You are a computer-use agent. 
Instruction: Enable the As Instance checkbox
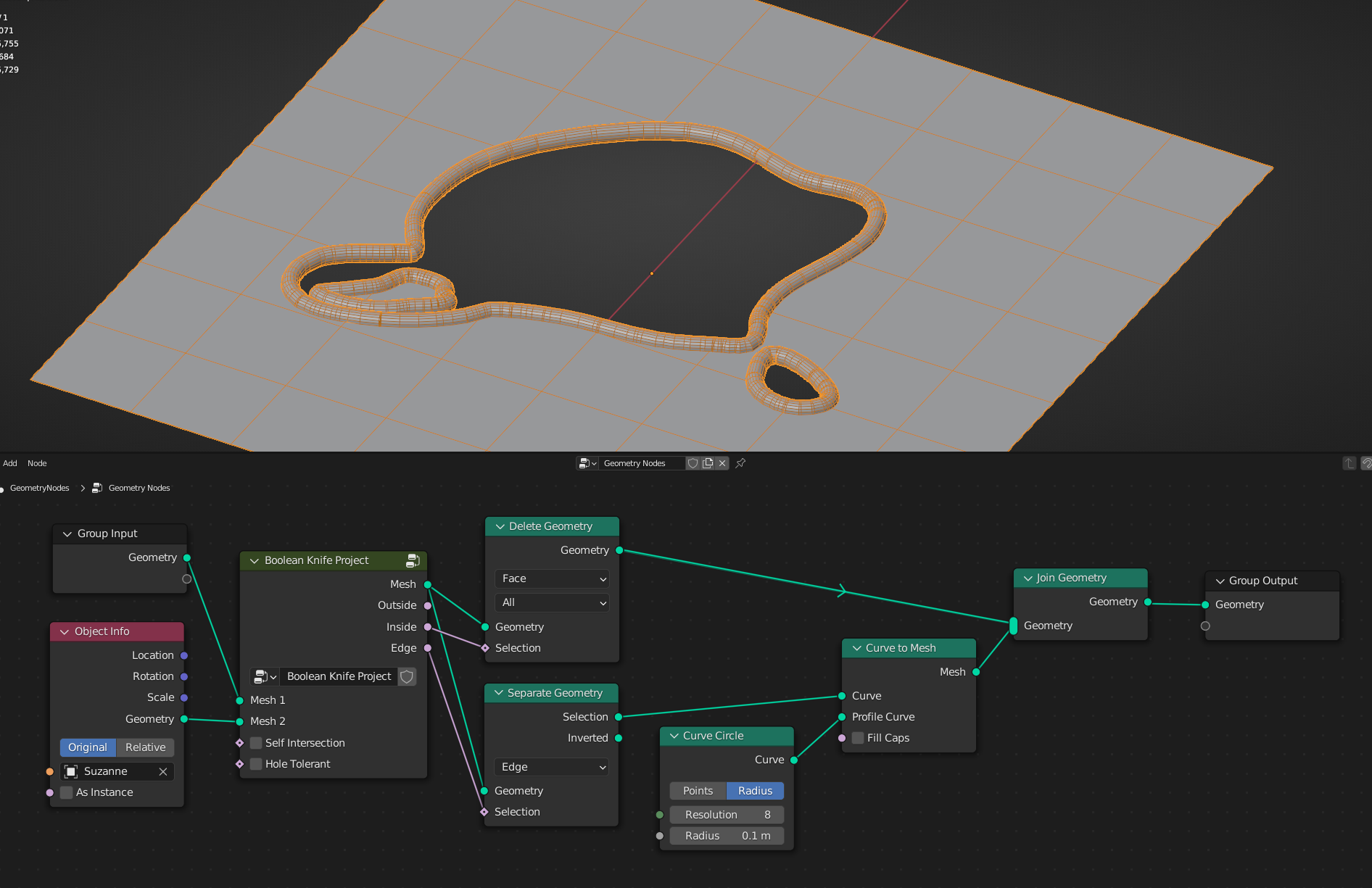coord(67,792)
